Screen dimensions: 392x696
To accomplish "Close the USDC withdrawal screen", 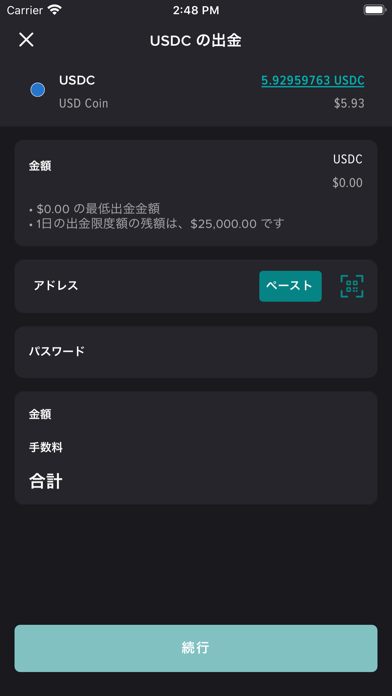I will [26, 40].
